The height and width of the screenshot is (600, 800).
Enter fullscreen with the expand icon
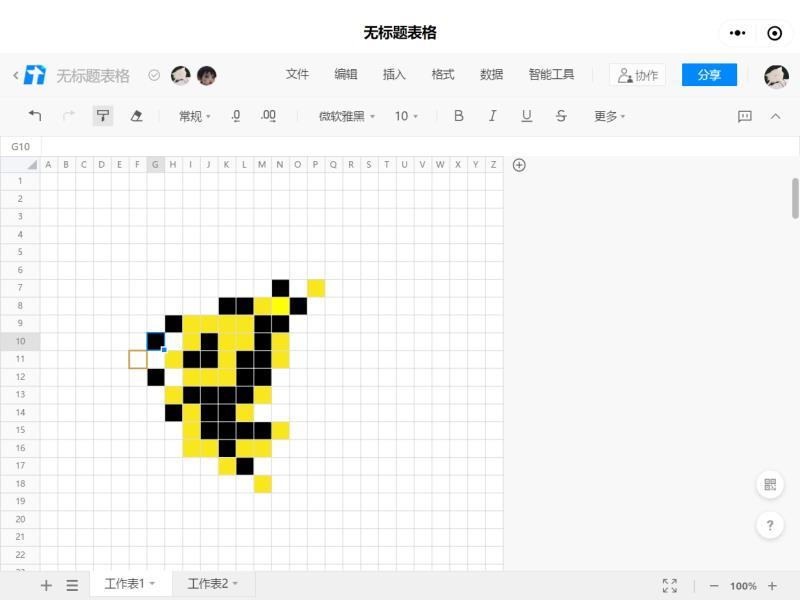pos(669,586)
